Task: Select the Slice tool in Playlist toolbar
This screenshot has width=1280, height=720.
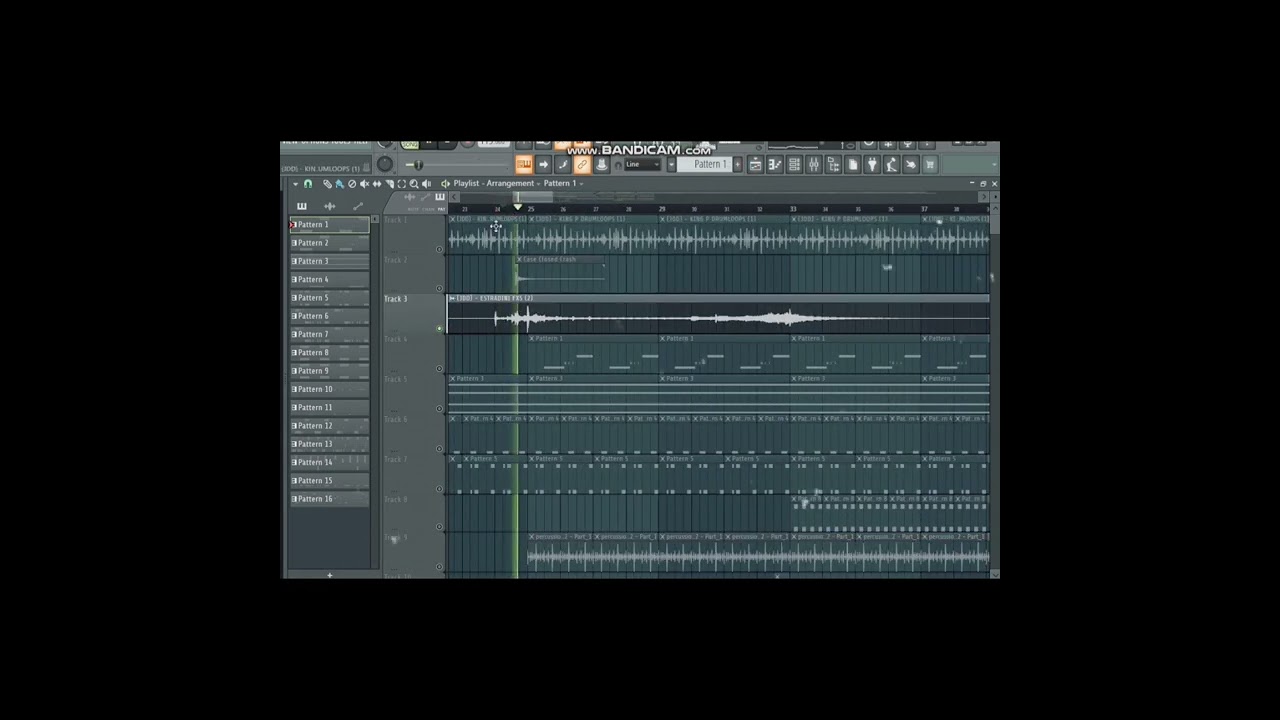Action: [389, 184]
